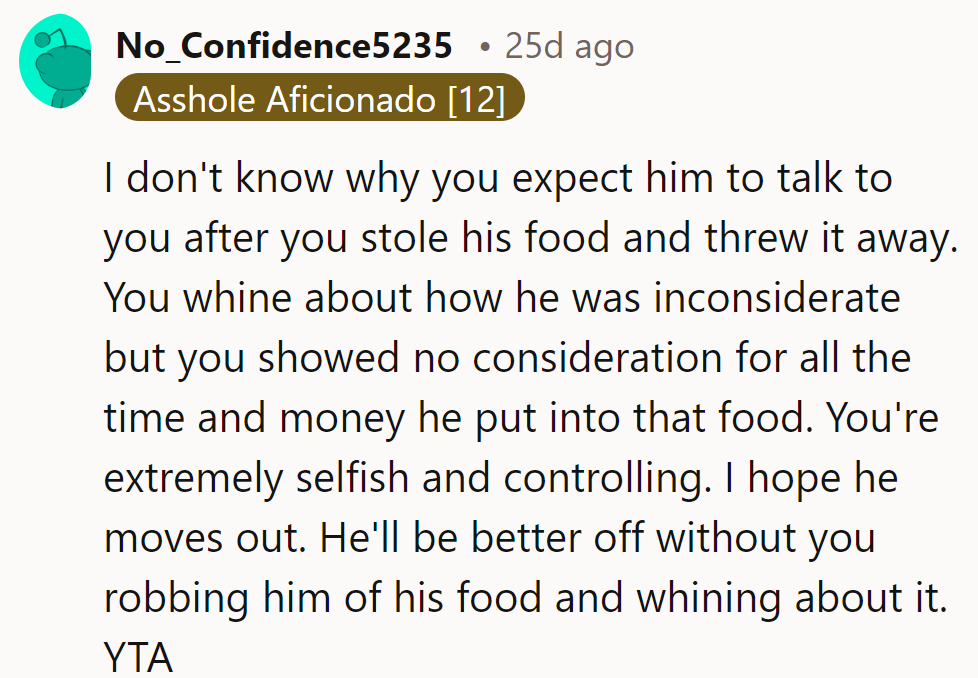This screenshot has width=978, height=678.
Task: Click the Asshole Aficionado flair badge
Action: 319,100
